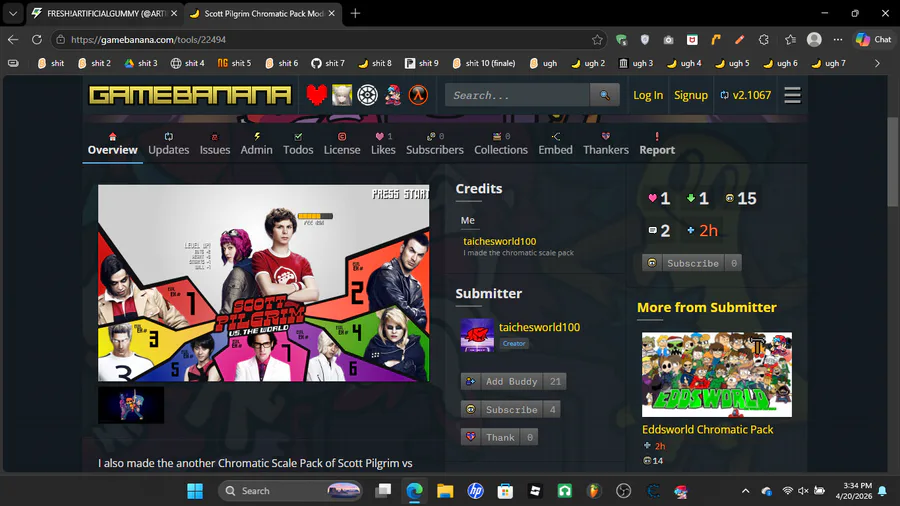The image size is (900, 506).
Task: Open the Likes tab
Action: pos(383,144)
